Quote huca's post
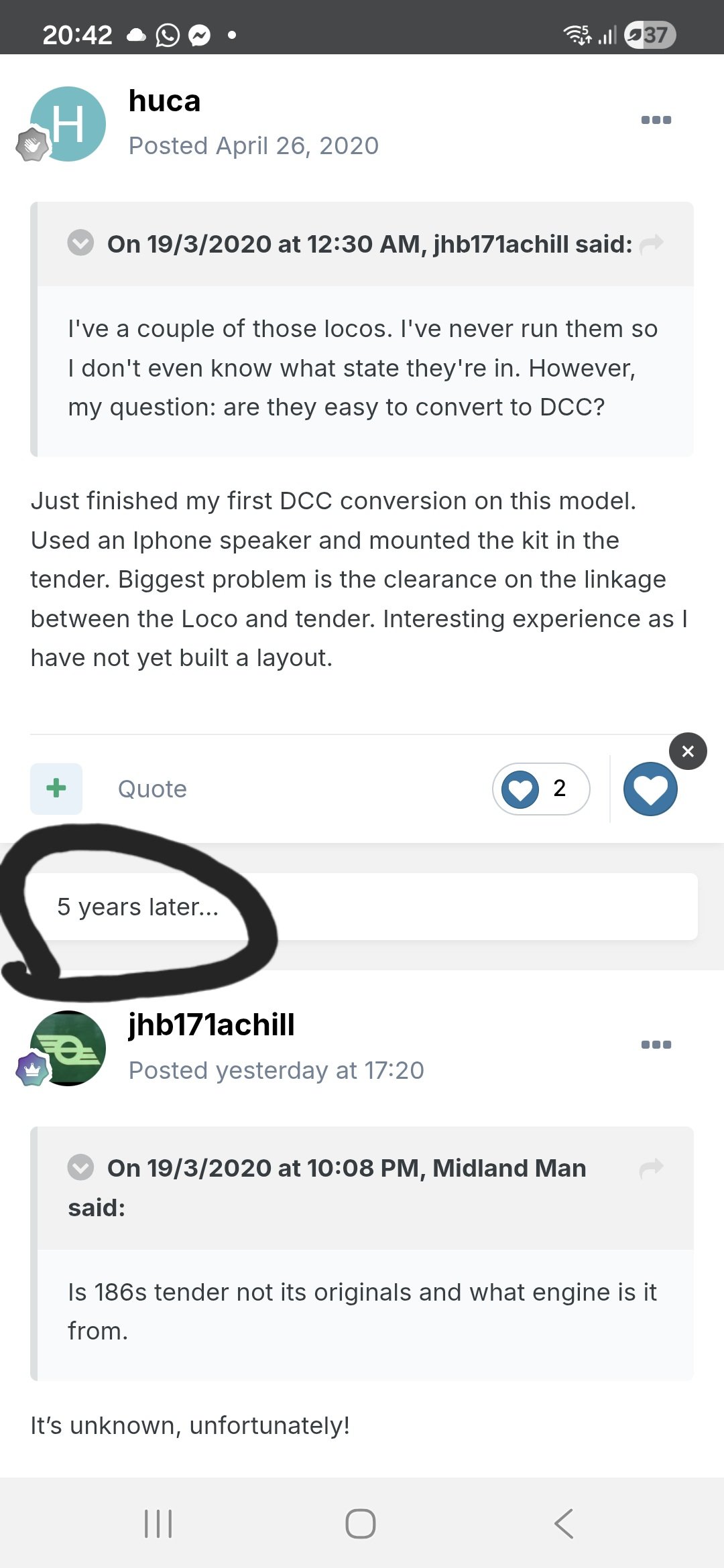The height and width of the screenshot is (1568, 724). [152, 789]
